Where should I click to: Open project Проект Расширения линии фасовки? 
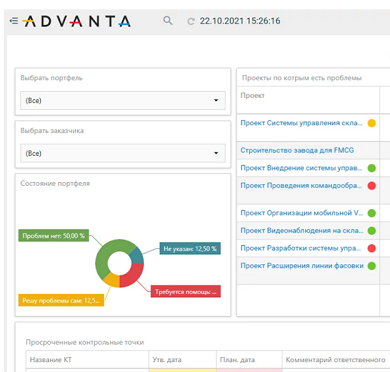click(302, 266)
